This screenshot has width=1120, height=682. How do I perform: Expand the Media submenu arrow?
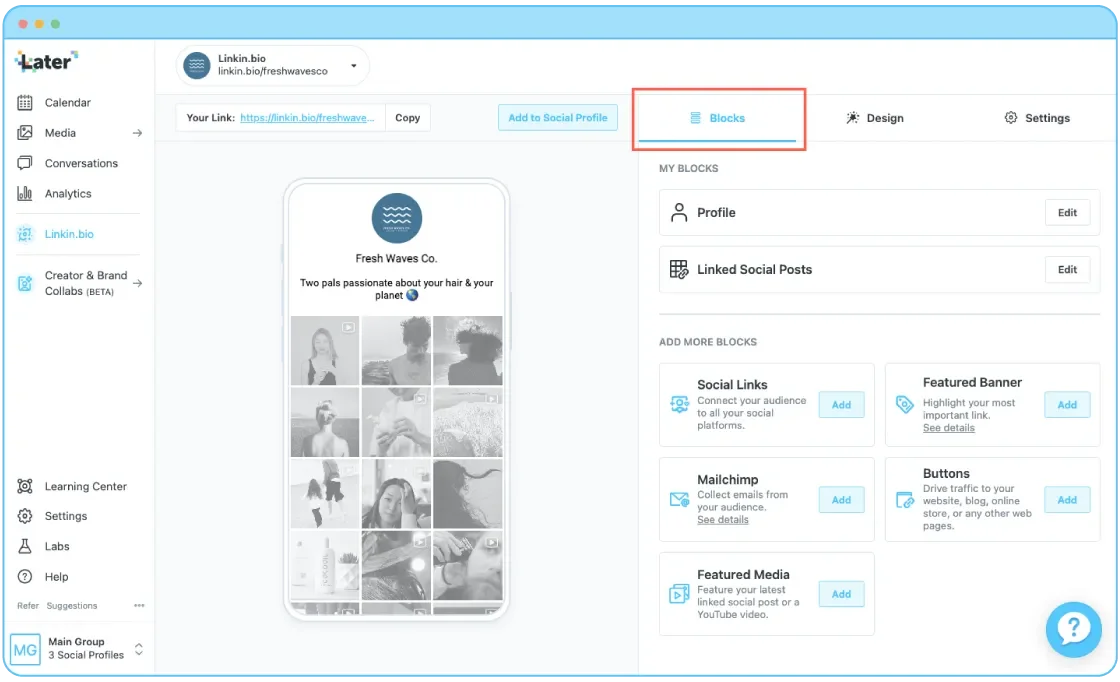pos(137,133)
